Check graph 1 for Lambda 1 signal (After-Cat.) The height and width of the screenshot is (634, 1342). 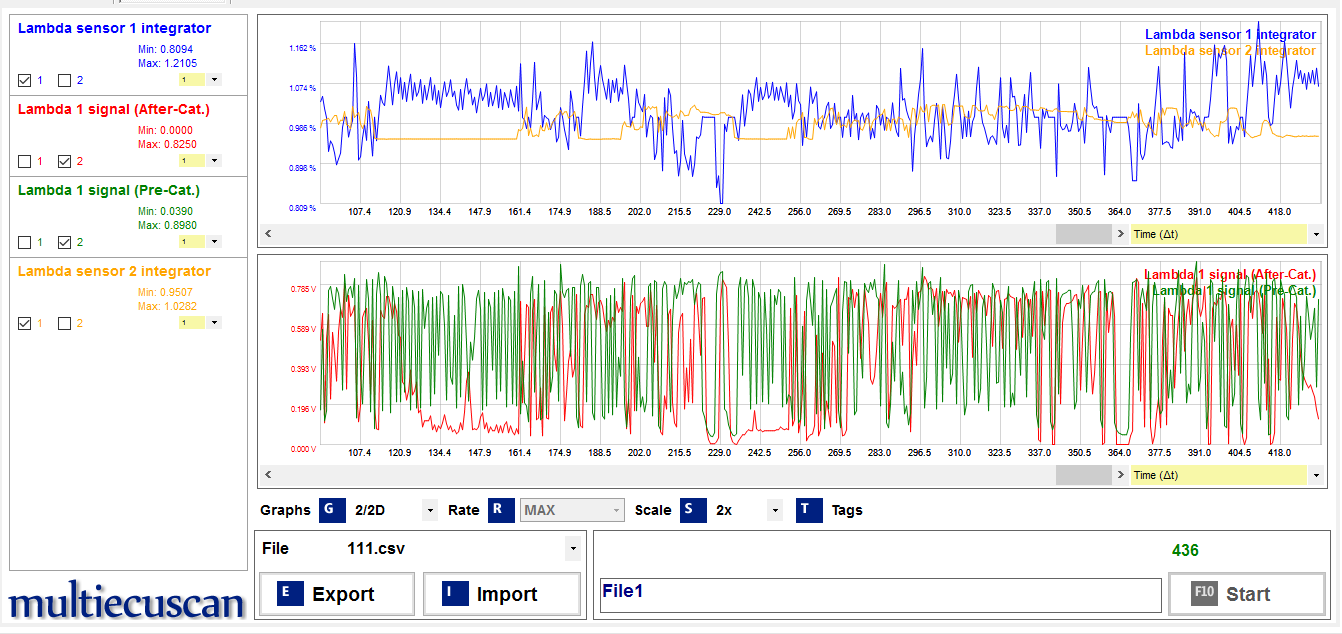tap(25, 161)
